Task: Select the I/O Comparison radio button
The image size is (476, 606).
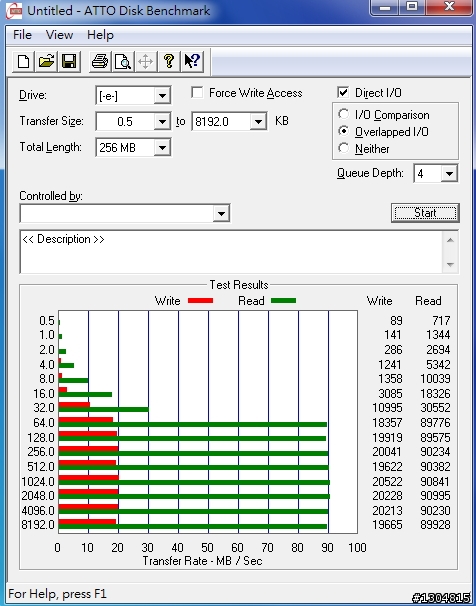Action: coord(343,114)
